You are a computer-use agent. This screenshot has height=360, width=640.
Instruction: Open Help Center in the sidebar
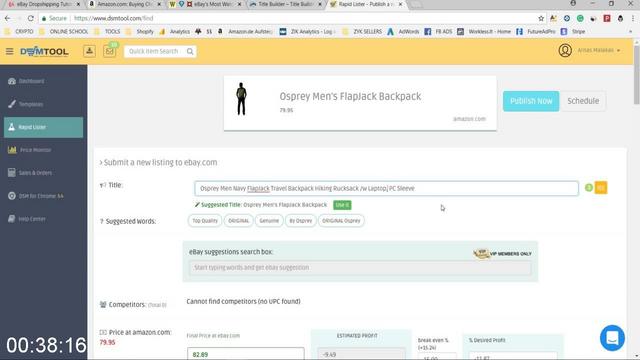coord(43,219)
